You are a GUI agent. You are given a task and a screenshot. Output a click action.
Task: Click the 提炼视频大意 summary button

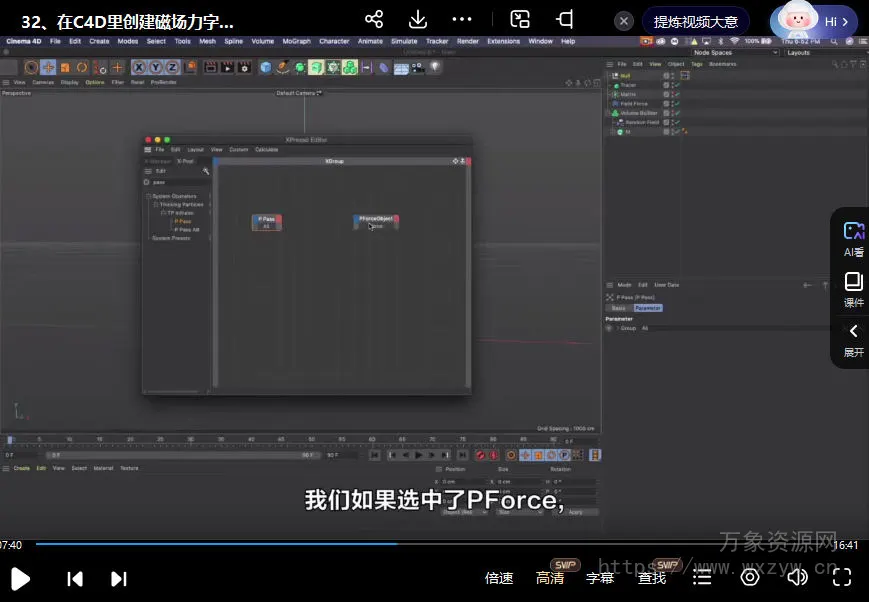click(x=695, y=21)
